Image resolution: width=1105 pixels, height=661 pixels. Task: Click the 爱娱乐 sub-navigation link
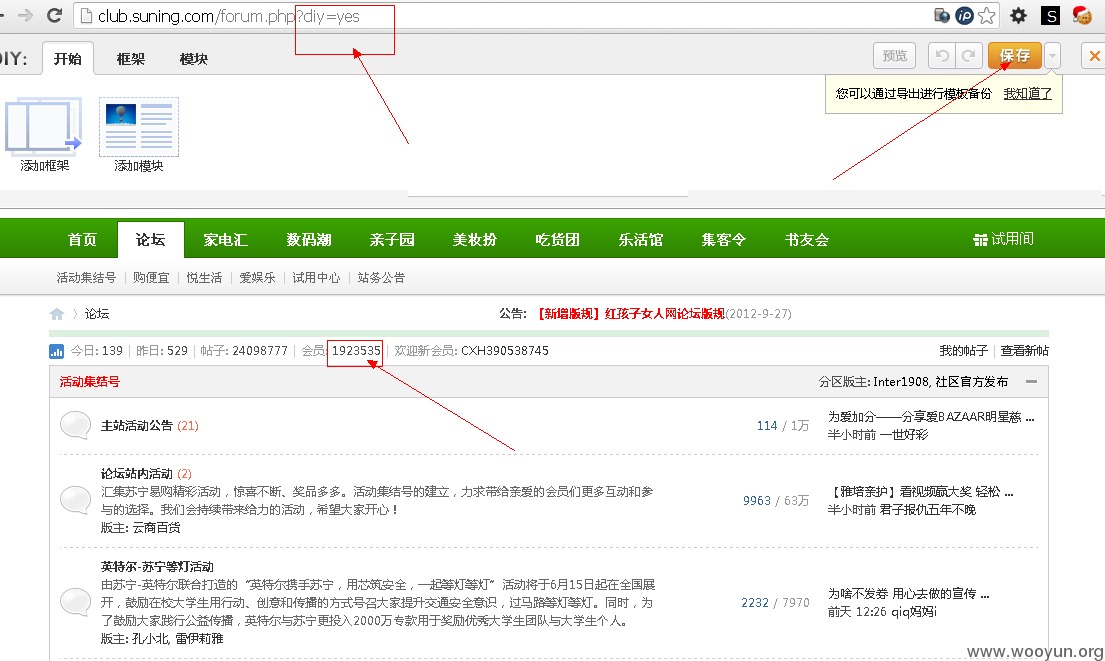(x=257, y=278)
